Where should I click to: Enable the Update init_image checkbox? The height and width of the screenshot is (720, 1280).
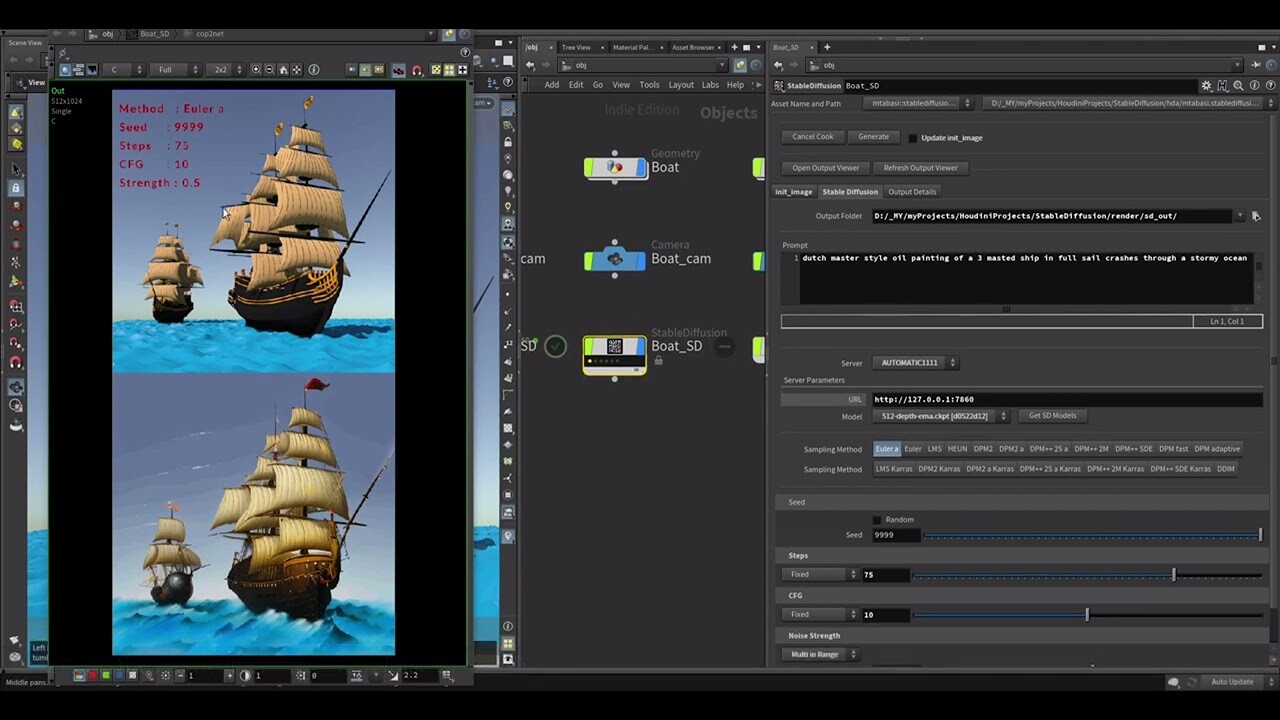913,137
